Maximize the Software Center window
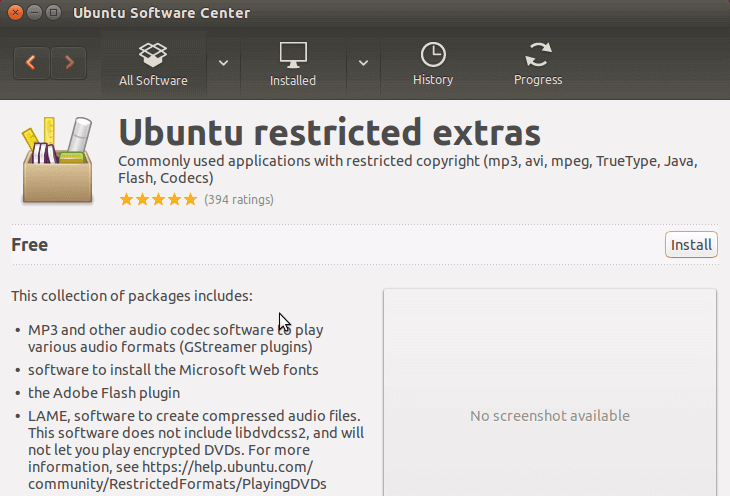Image resolution: width=730 pixels, height=496 pixels. click(x=54, y=13)
